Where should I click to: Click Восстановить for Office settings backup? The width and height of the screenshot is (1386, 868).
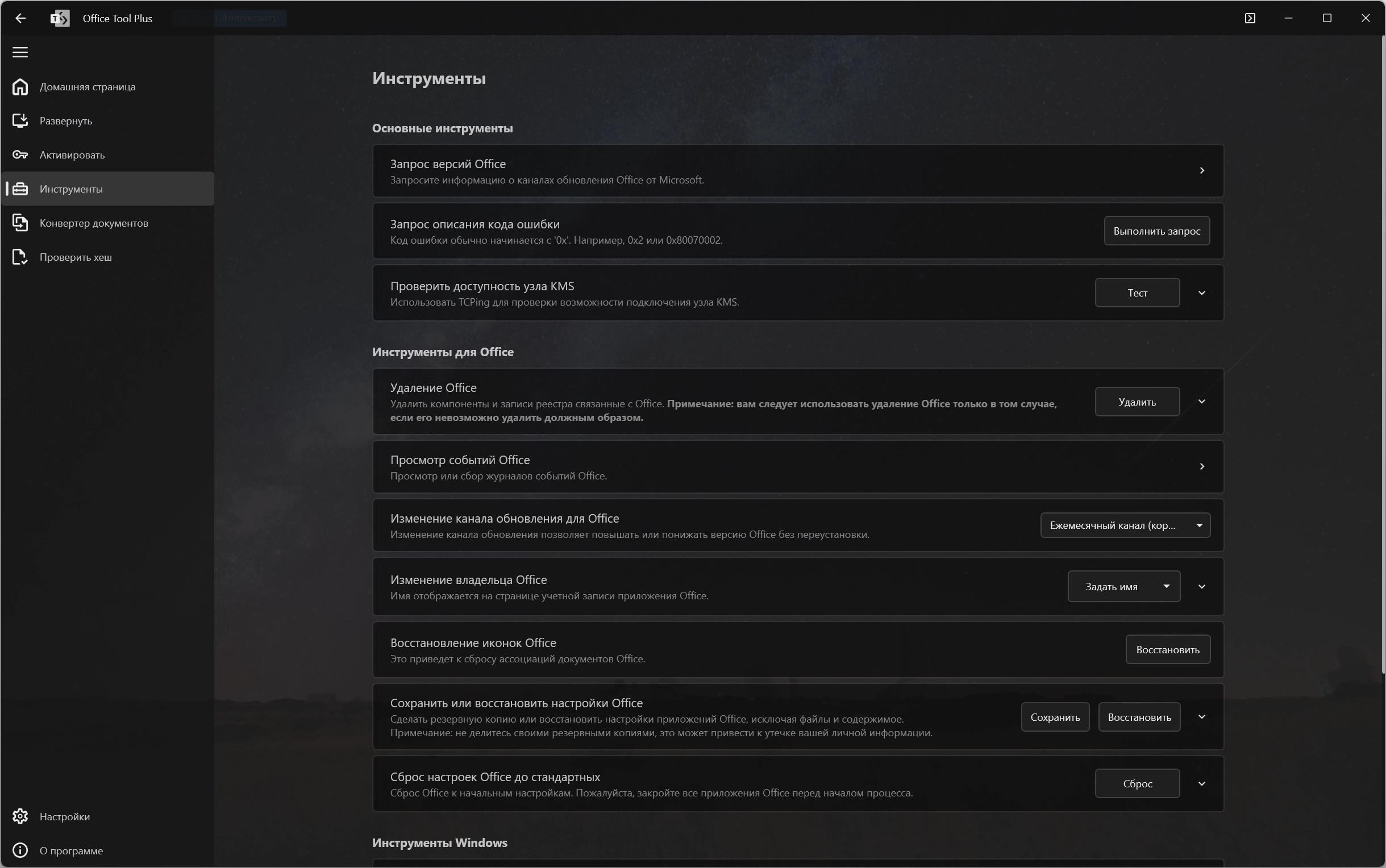tap(1139, 717)
